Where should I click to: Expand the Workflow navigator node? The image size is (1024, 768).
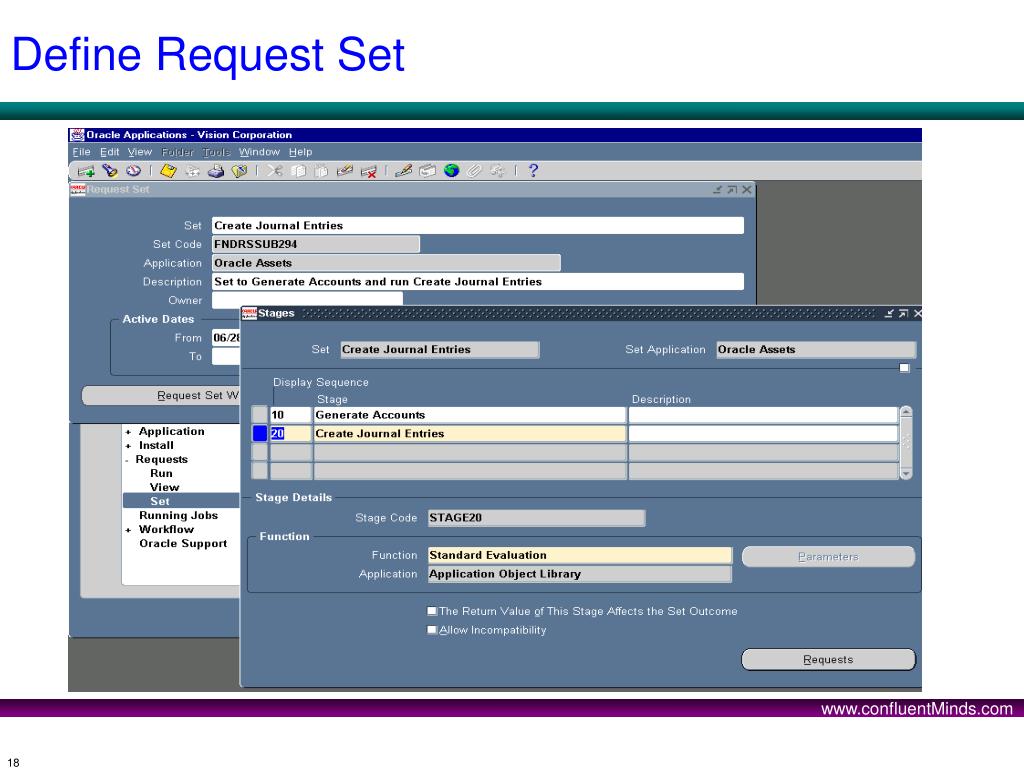(x=129, y=530)
